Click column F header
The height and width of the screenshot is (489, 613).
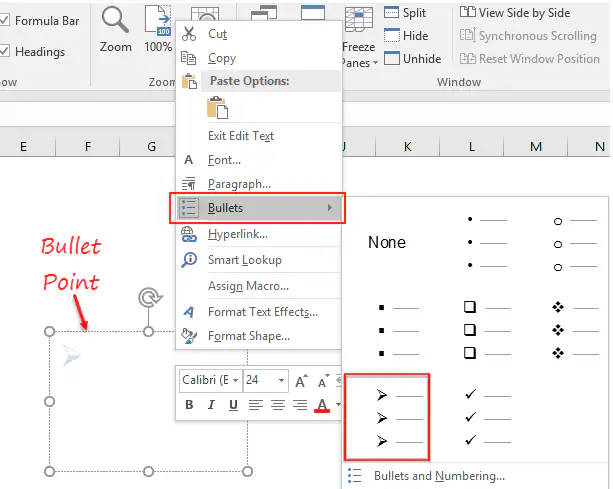[88, 147]
